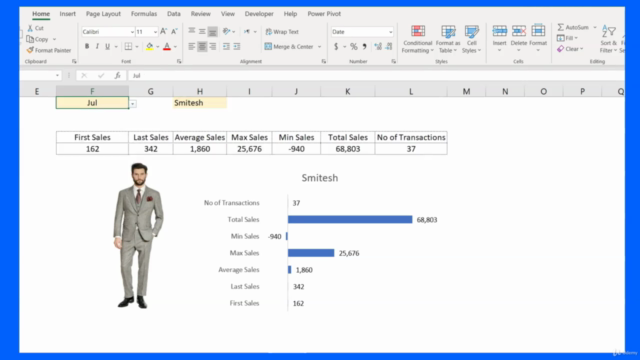The height and width of the screenshot is (360, 640).
Task: Open Merge & Center dropdown arrow
Action: pyautogui.click(x=319, y=47)
